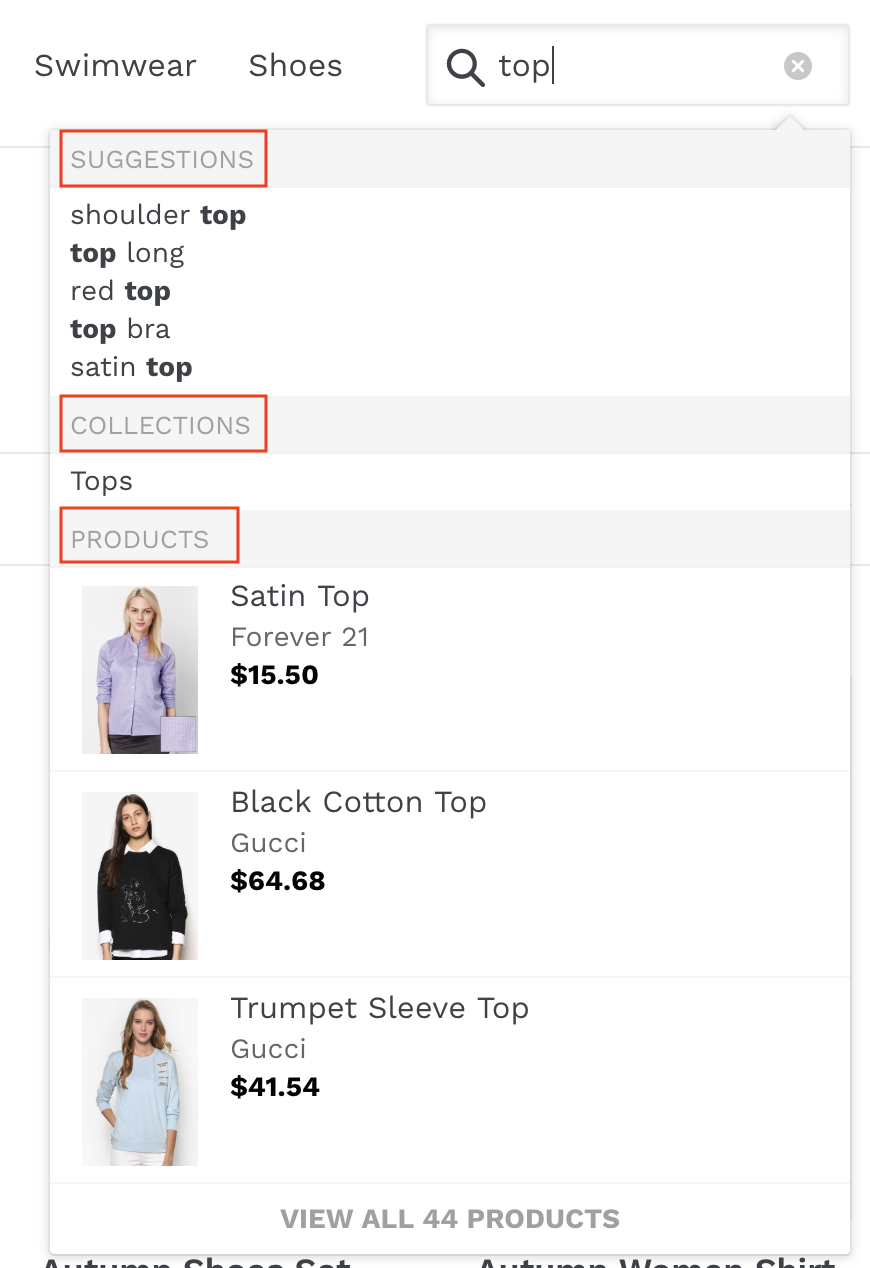The height and width of the screenshot is (1268, 870).
Task: Open the Swimwear menu item
Action: [x=115, y=66]
